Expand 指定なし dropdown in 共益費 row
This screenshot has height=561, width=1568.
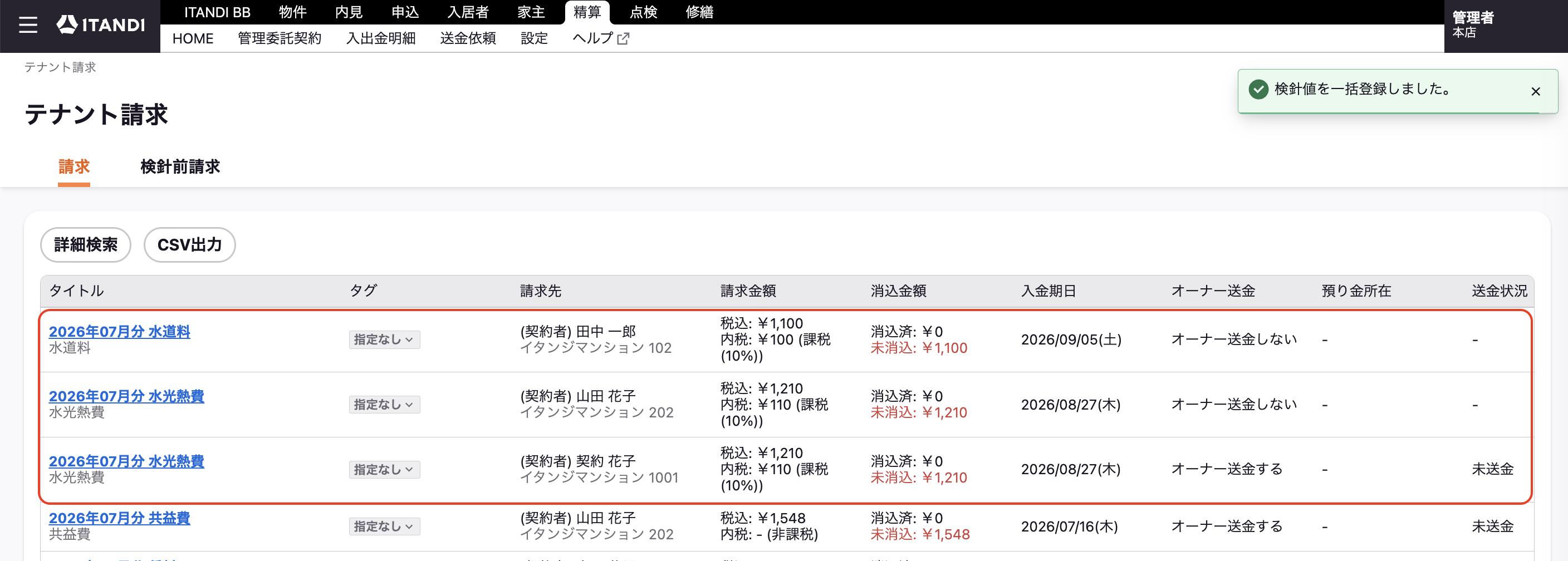(384, 526)
